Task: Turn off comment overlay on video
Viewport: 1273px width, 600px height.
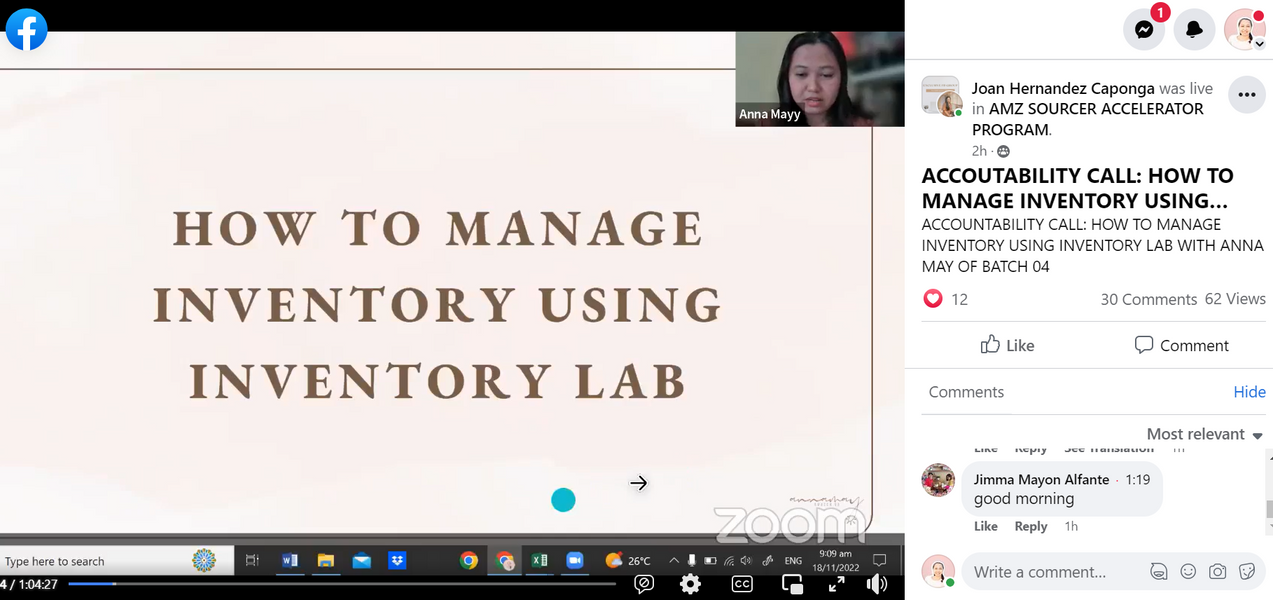Action: pyautogui.click(x=645, y=584)
